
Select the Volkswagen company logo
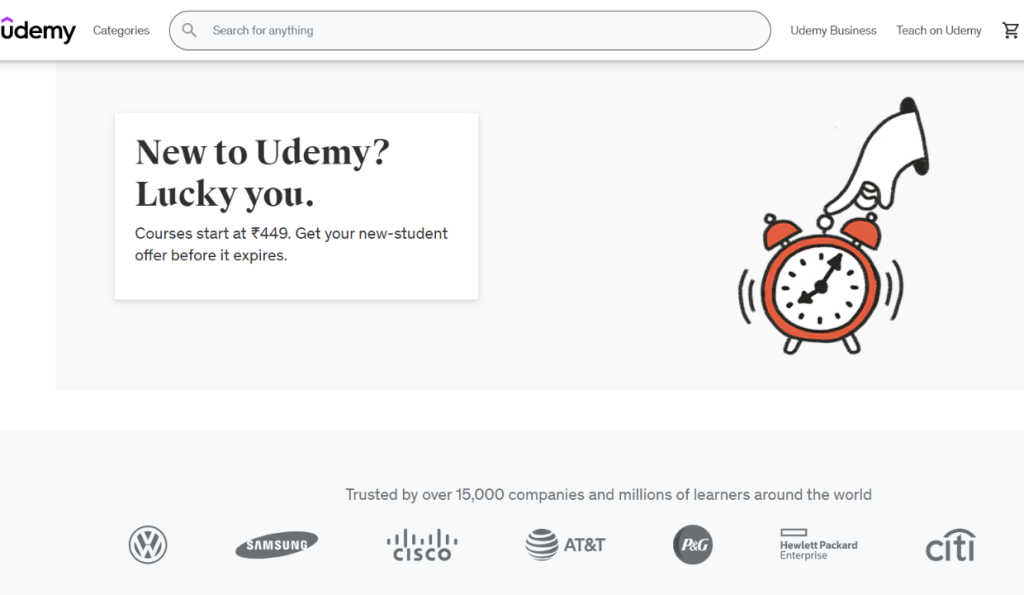pos(147,545)
